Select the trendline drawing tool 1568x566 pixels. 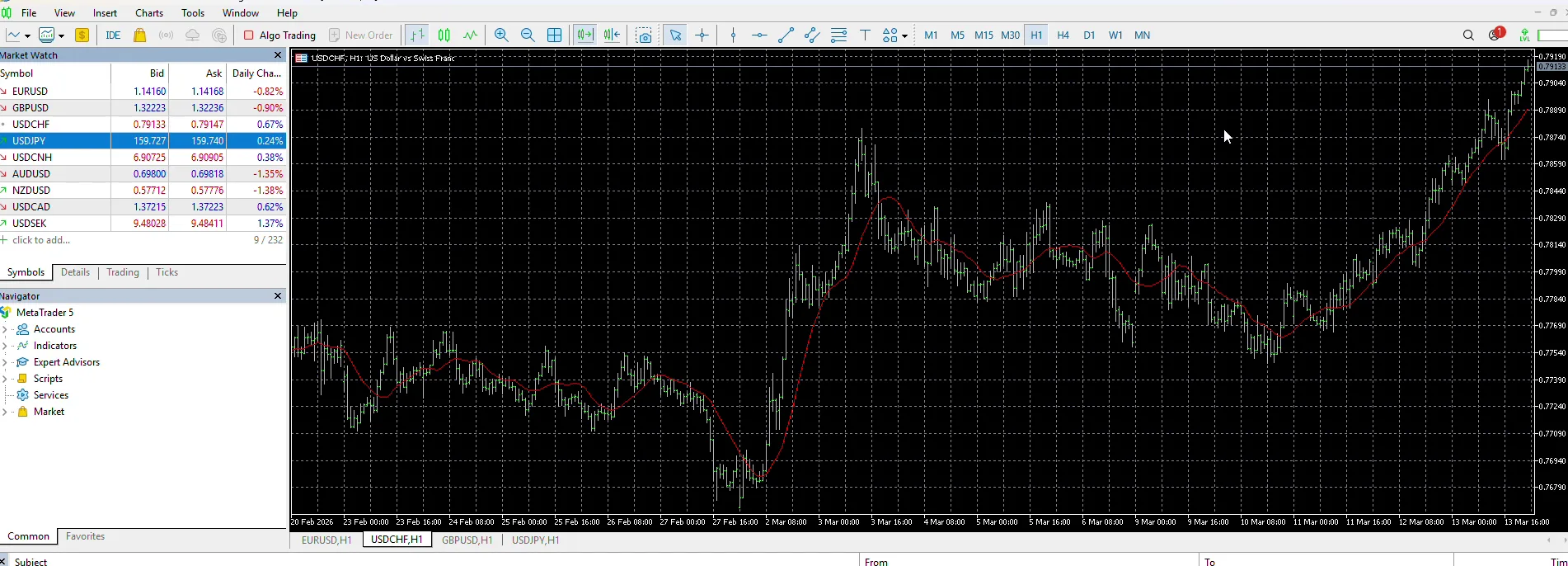786,35
